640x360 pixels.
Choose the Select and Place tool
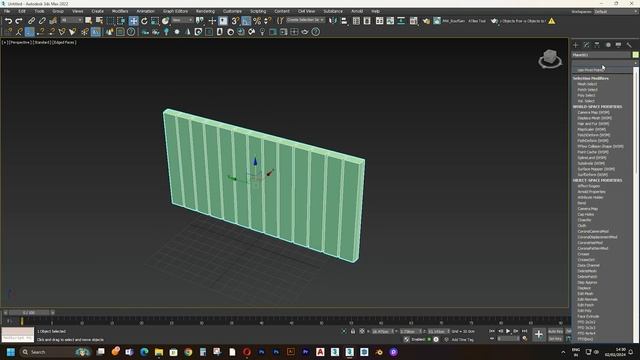165,21
